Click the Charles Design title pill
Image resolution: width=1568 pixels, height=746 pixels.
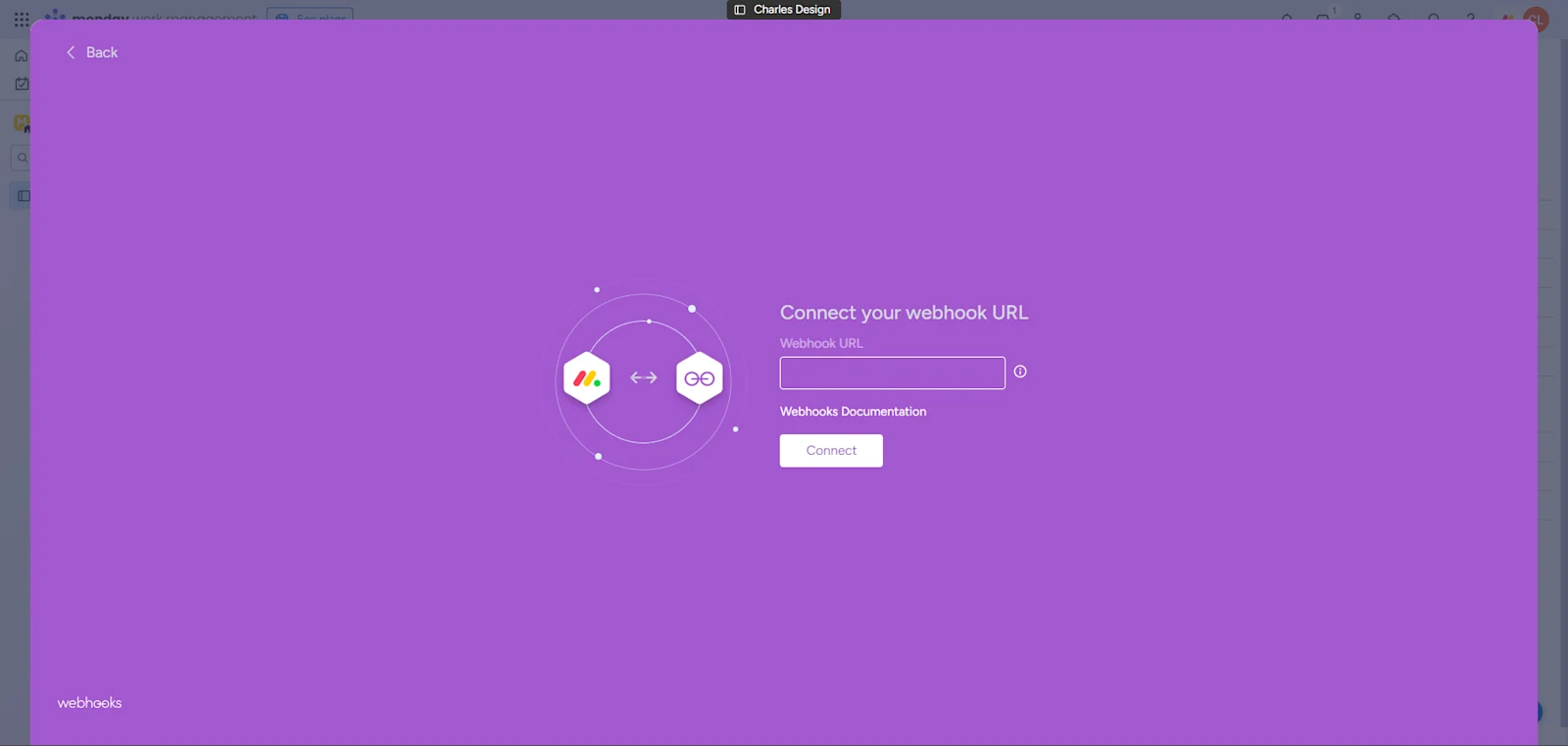click(x=783, y=10)
